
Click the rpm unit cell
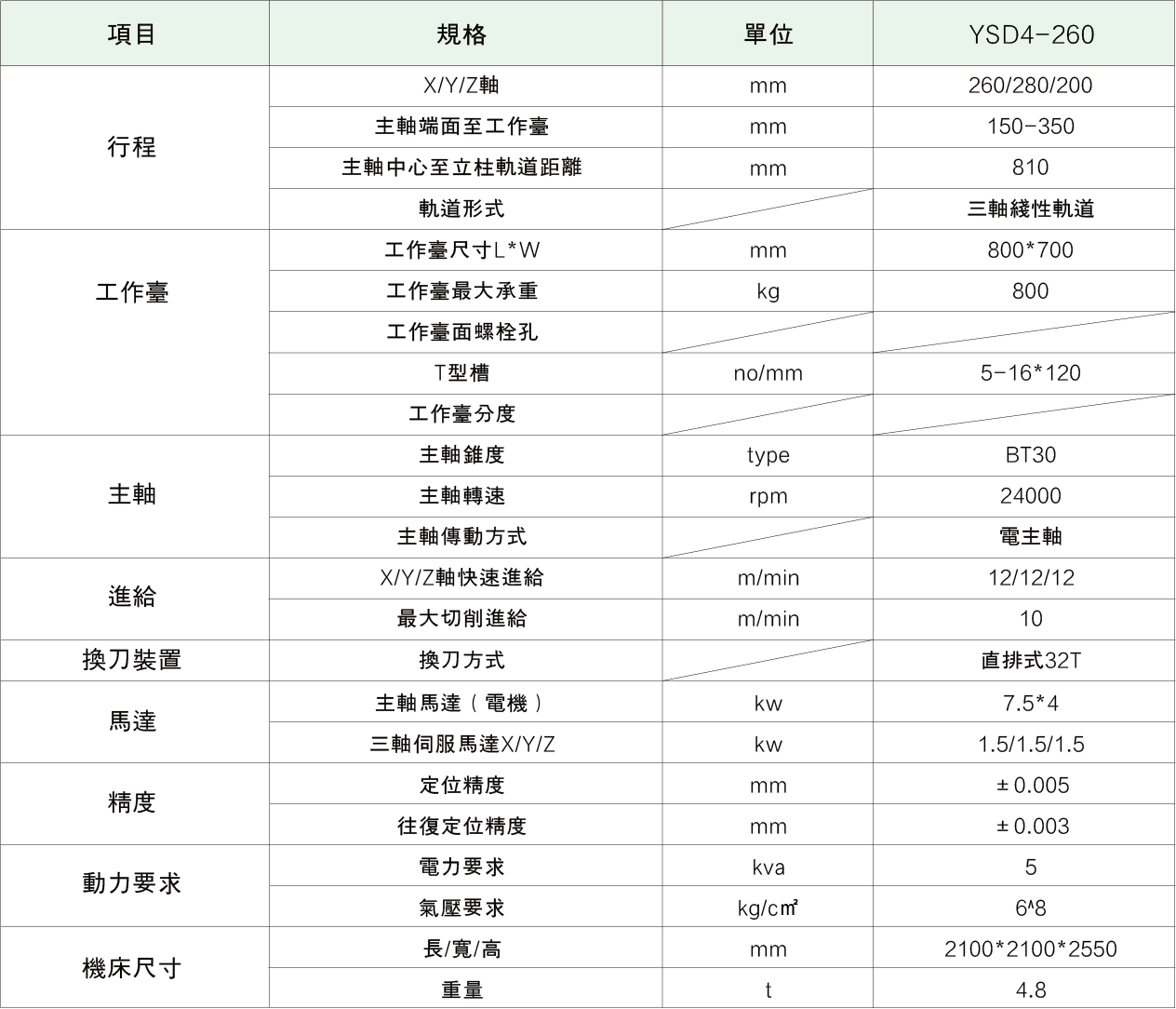(768, 496)
